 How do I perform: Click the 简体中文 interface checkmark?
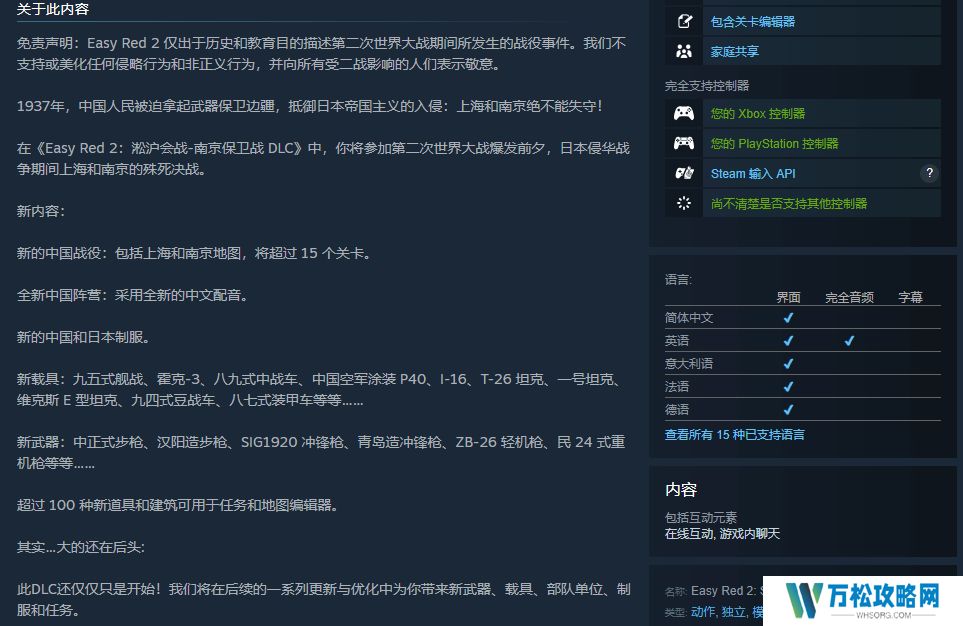click(788, 318)
